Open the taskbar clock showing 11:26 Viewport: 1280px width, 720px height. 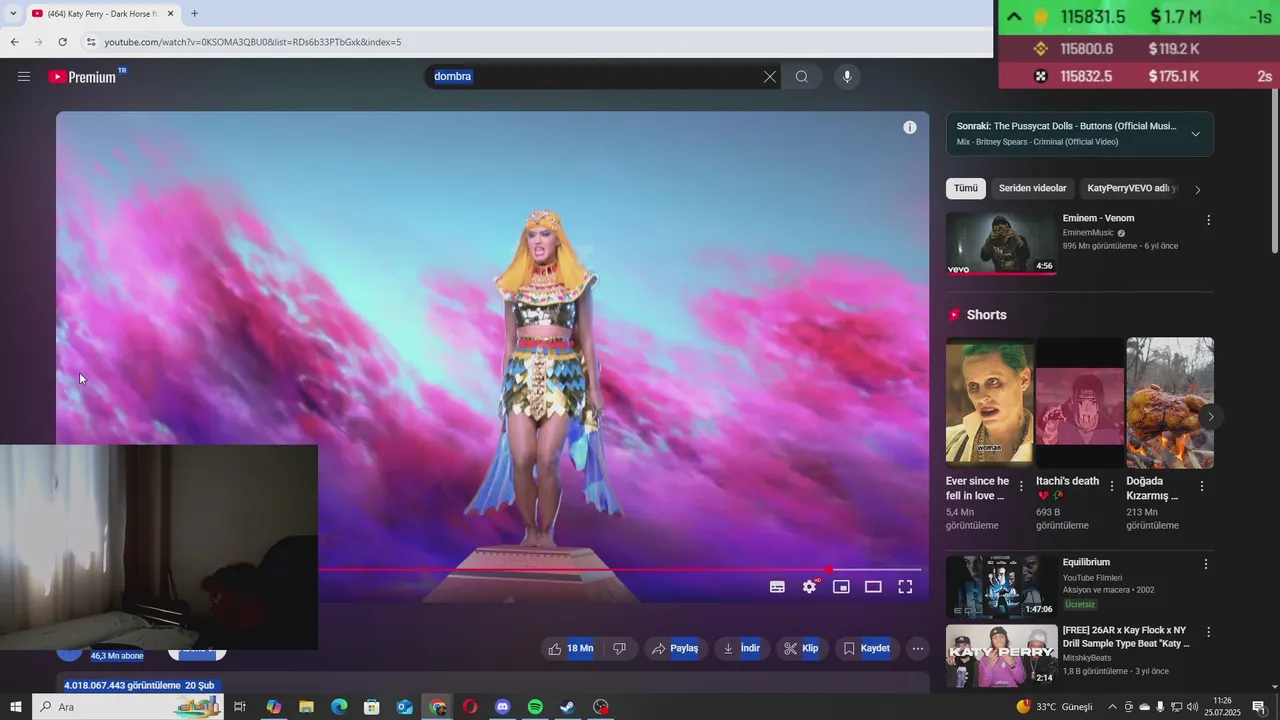1222,707
